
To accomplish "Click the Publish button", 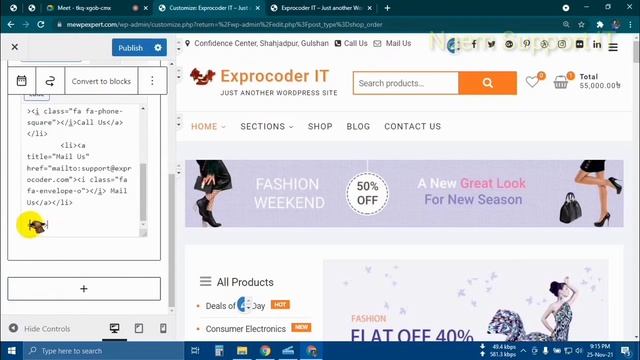I will point(131,48).
